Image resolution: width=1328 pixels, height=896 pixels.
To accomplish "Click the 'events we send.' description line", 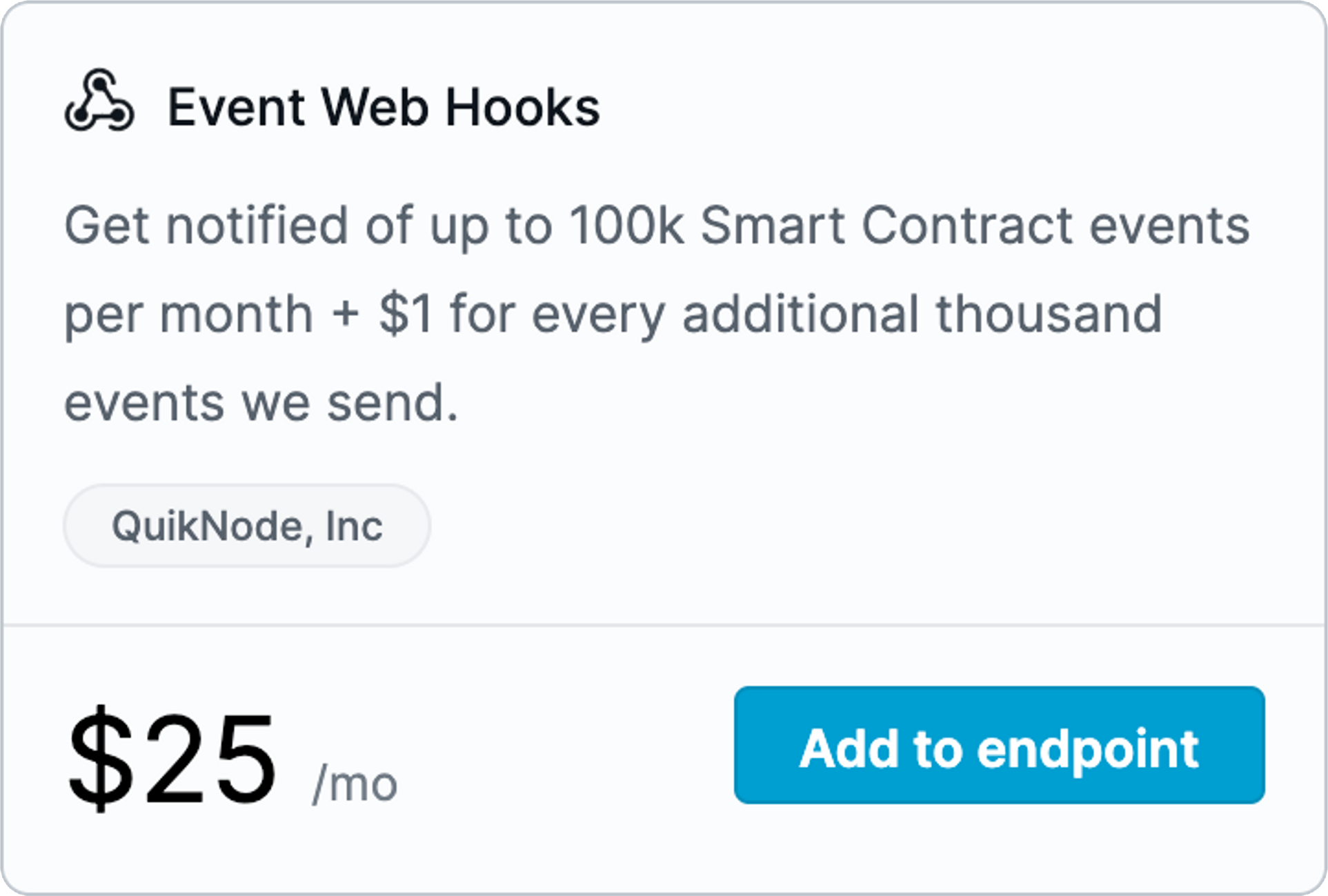I will coord(261,403).
